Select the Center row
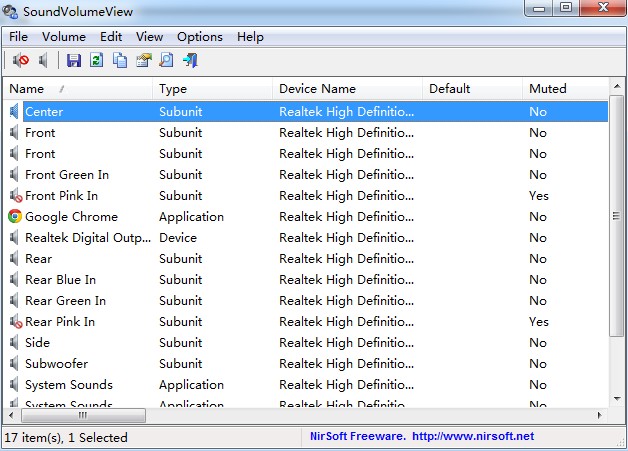Viewport: 628px width, 451px height. coord(306,111)
